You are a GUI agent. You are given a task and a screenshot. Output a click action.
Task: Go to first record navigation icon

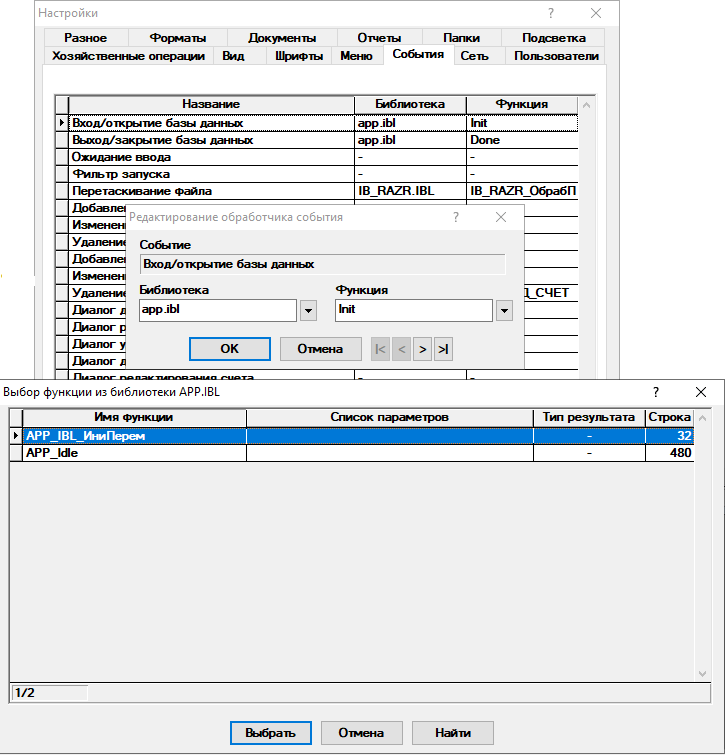tap(380, 349)
